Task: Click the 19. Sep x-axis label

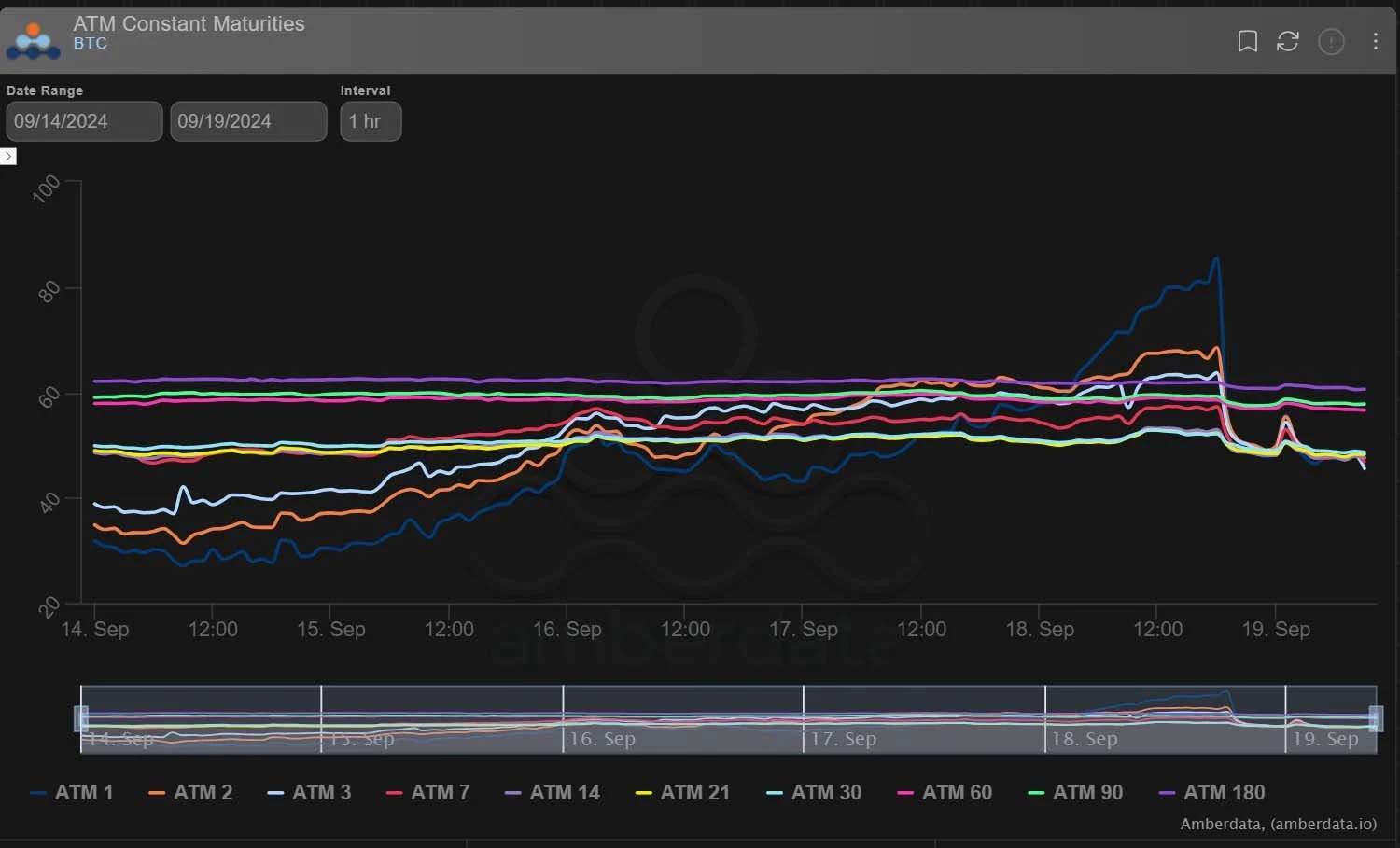Action: pos(1276,630)
